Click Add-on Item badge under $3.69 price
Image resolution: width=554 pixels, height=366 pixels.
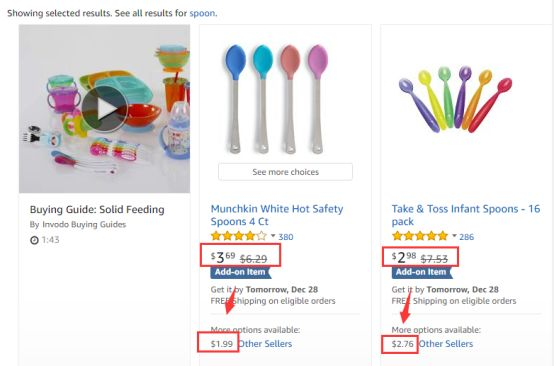[241, 272]
